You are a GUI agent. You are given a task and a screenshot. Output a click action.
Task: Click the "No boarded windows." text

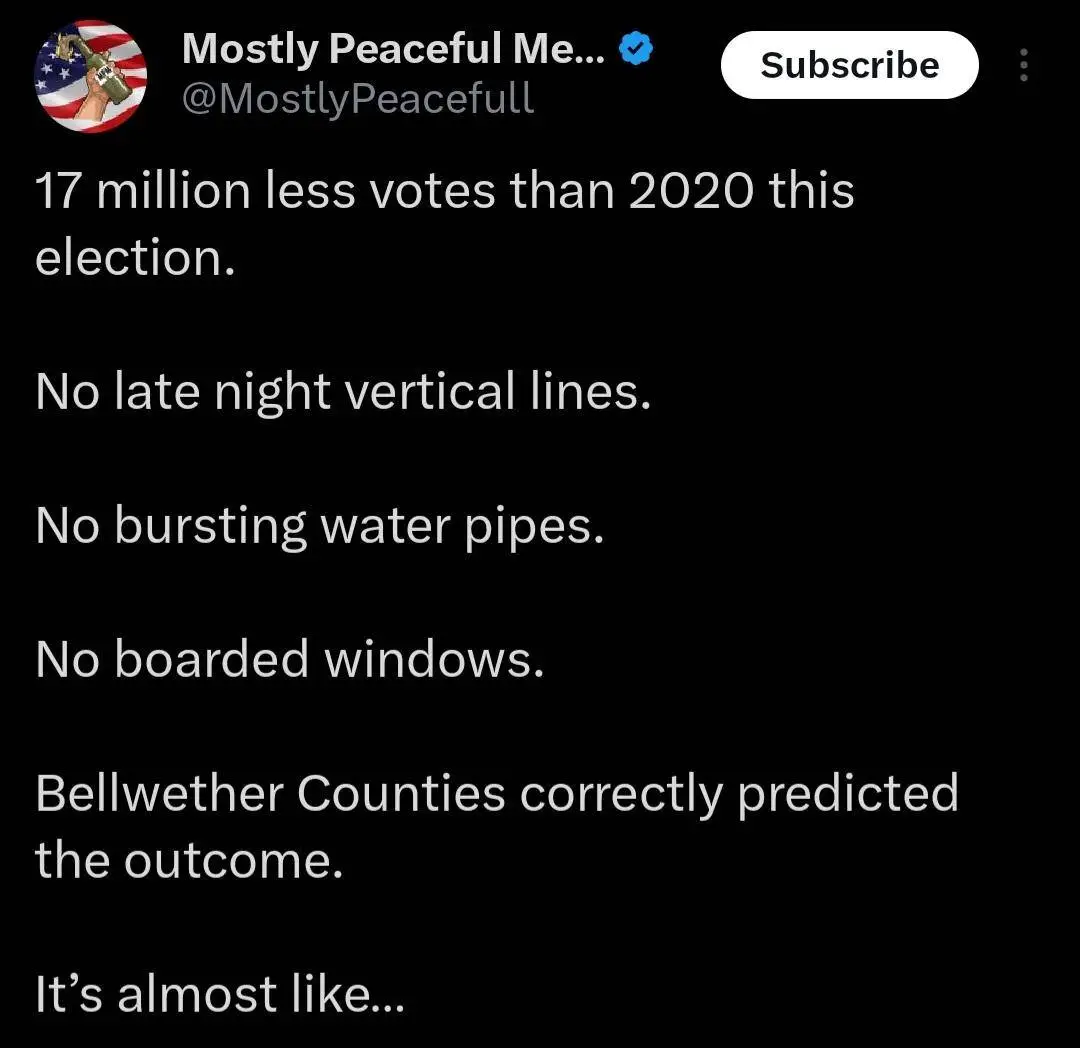click(290, 659)
